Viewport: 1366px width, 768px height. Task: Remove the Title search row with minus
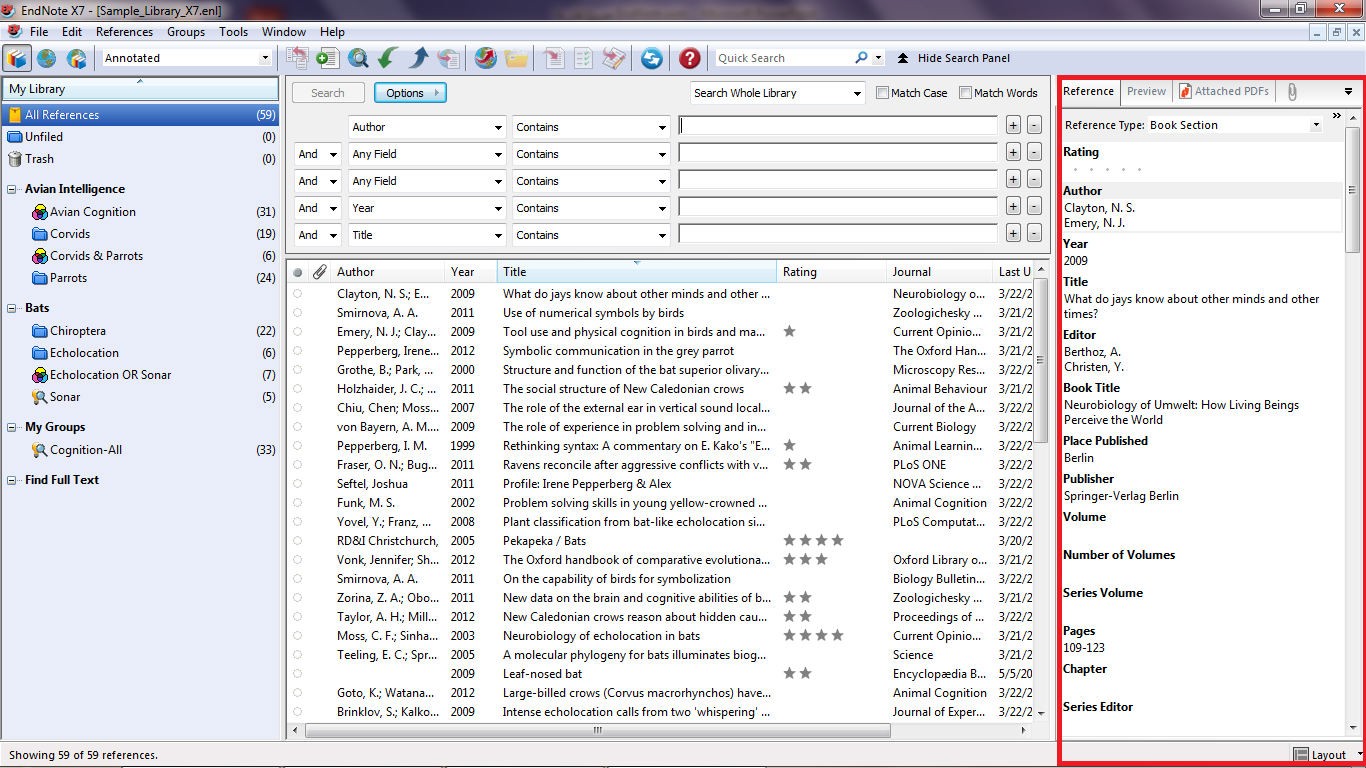click(1034, 234)
